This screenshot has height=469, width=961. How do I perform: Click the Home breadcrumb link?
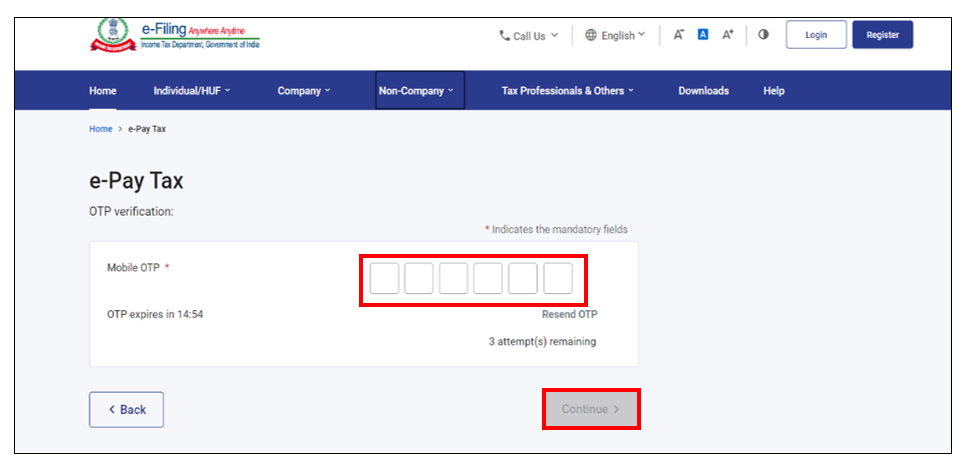[100, 129]
